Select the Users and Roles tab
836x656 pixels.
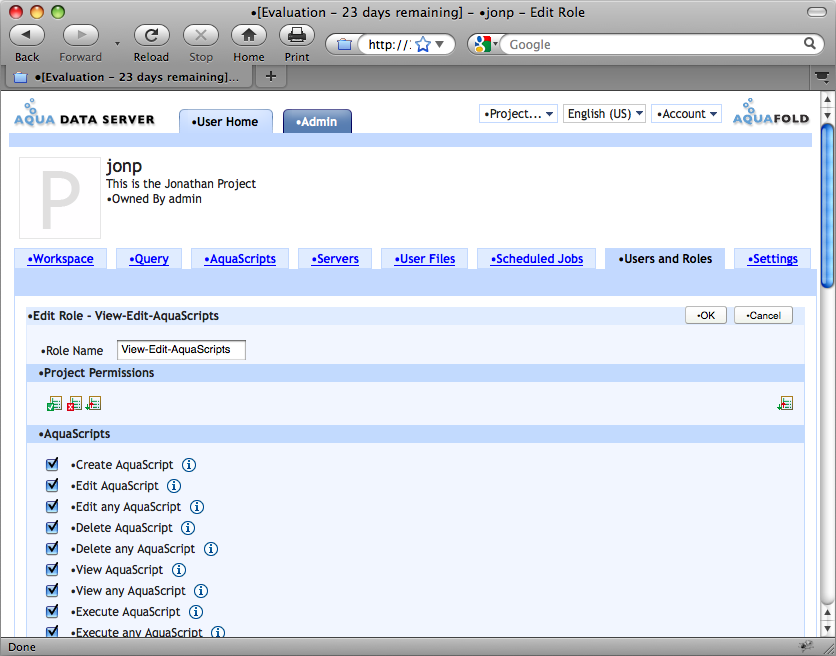click(665, 259)
